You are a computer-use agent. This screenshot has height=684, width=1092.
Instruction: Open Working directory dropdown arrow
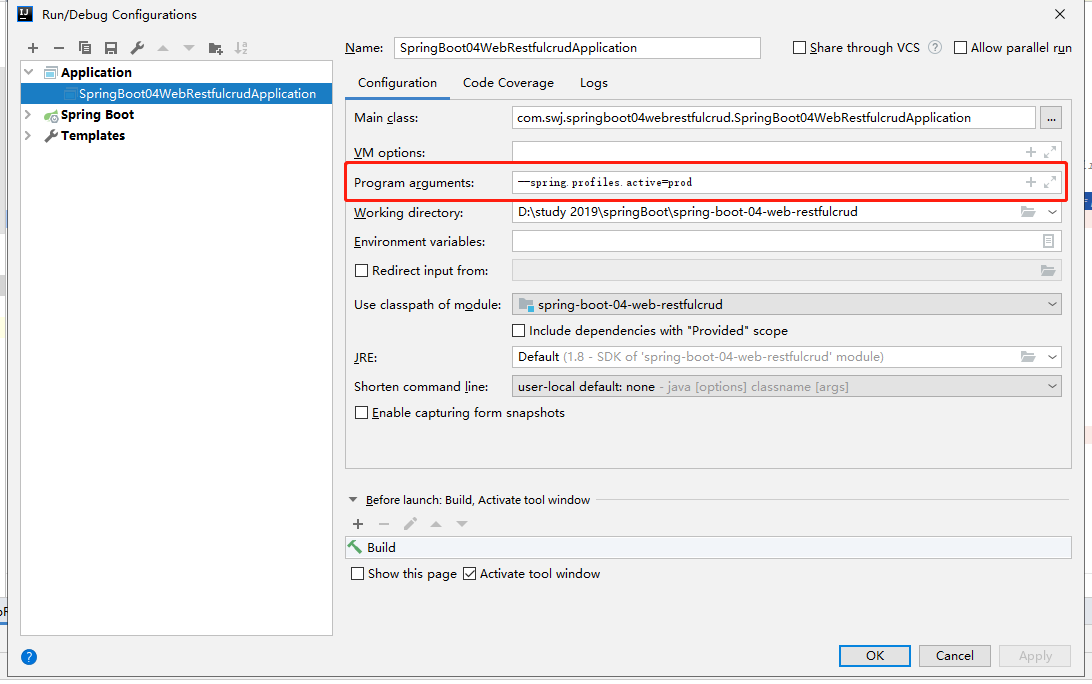click(x=1052, y=212)
